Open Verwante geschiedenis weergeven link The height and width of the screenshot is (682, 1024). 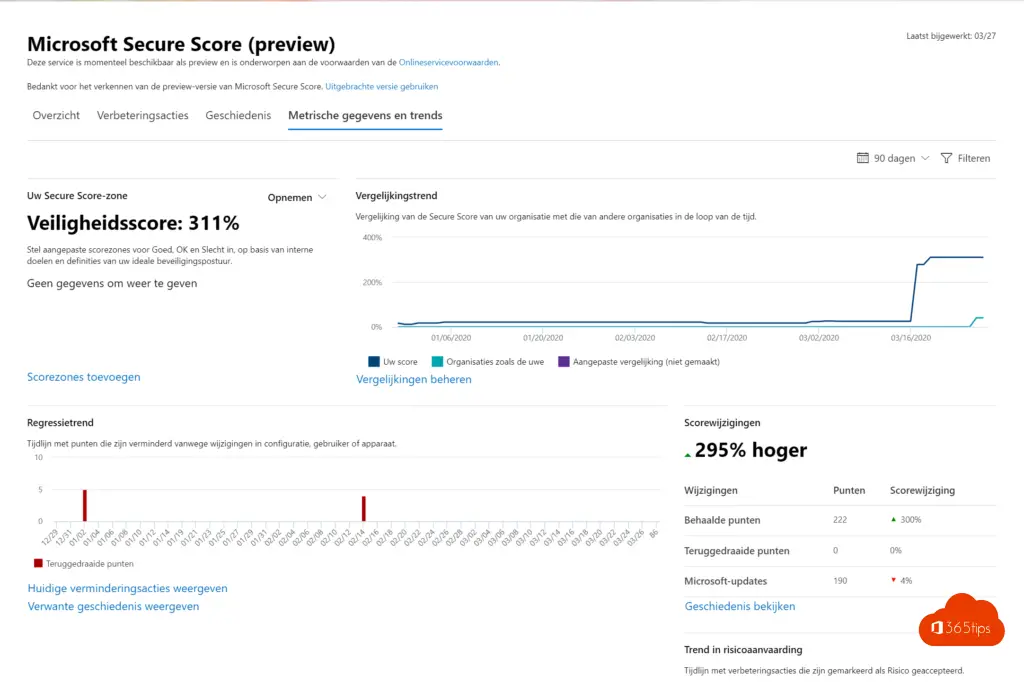113,606
